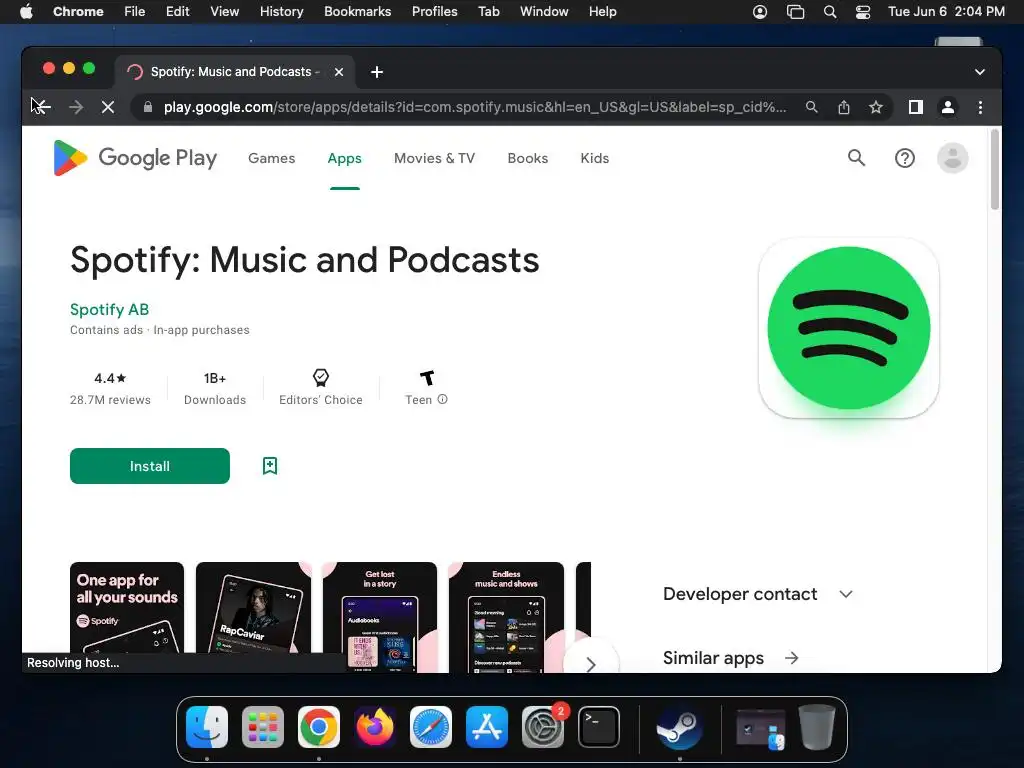Open Control Center in menu bar
1024x768 pixels.
click(863, 12)
